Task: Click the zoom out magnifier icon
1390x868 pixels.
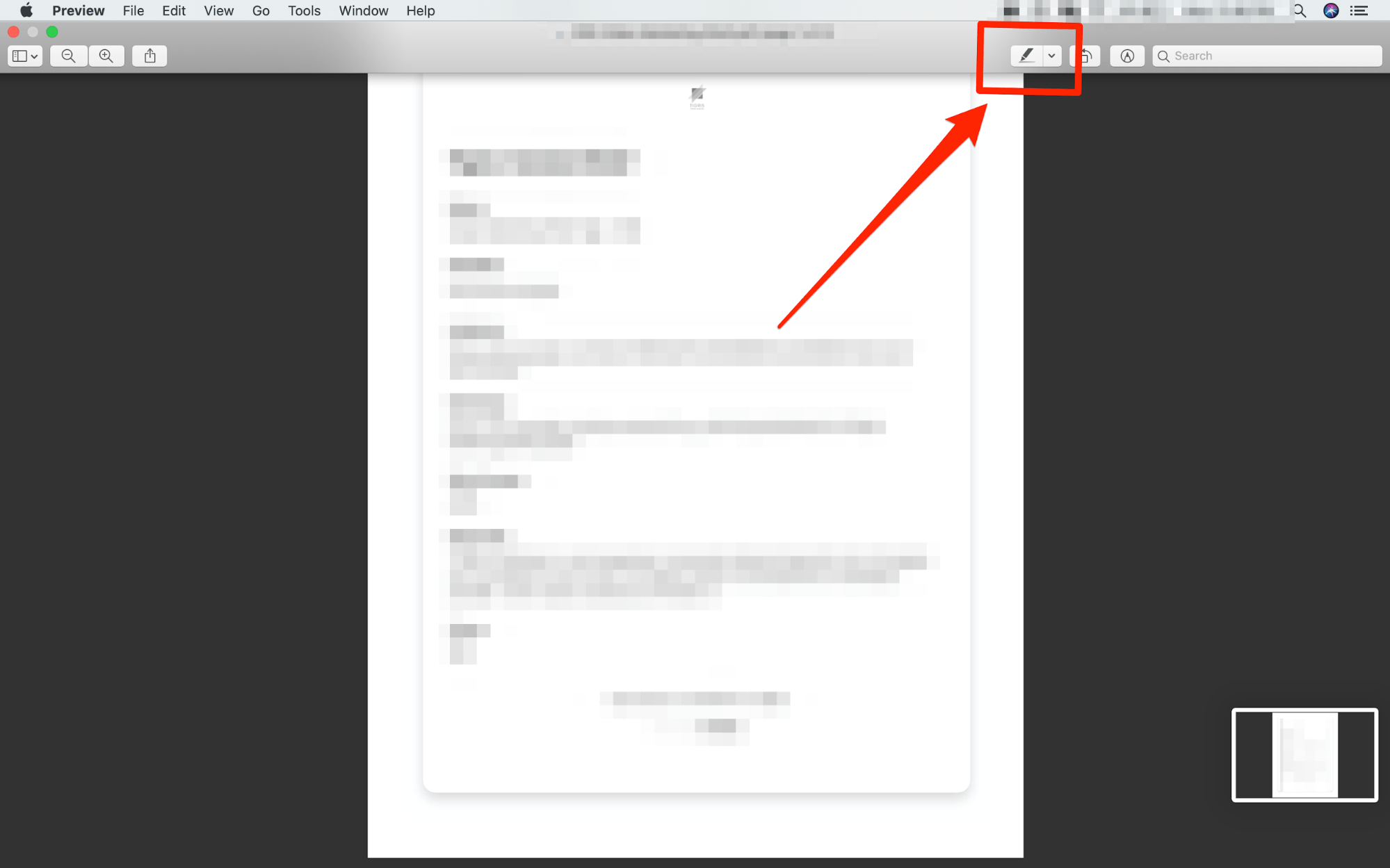Action: click(x=68, y=55)
